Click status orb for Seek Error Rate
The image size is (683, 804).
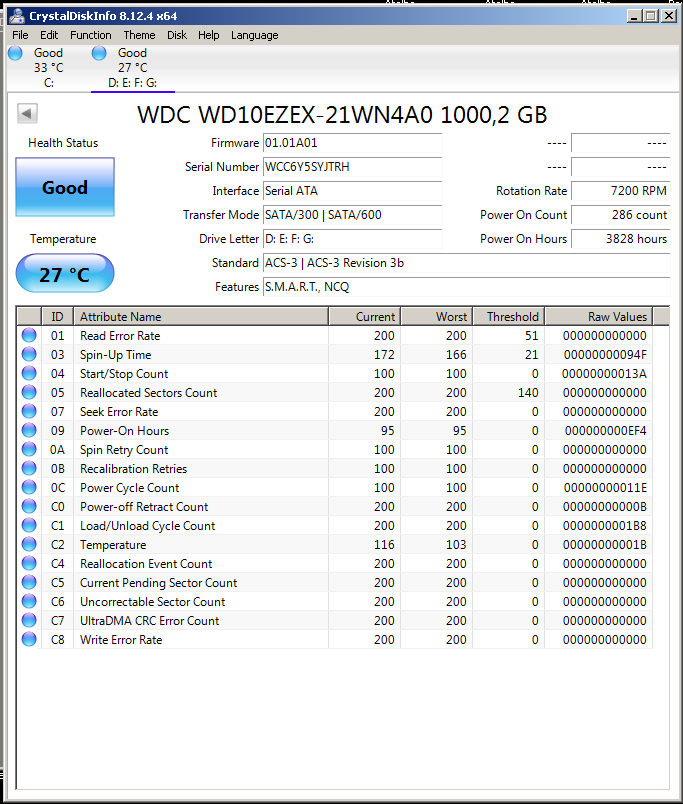29,411
